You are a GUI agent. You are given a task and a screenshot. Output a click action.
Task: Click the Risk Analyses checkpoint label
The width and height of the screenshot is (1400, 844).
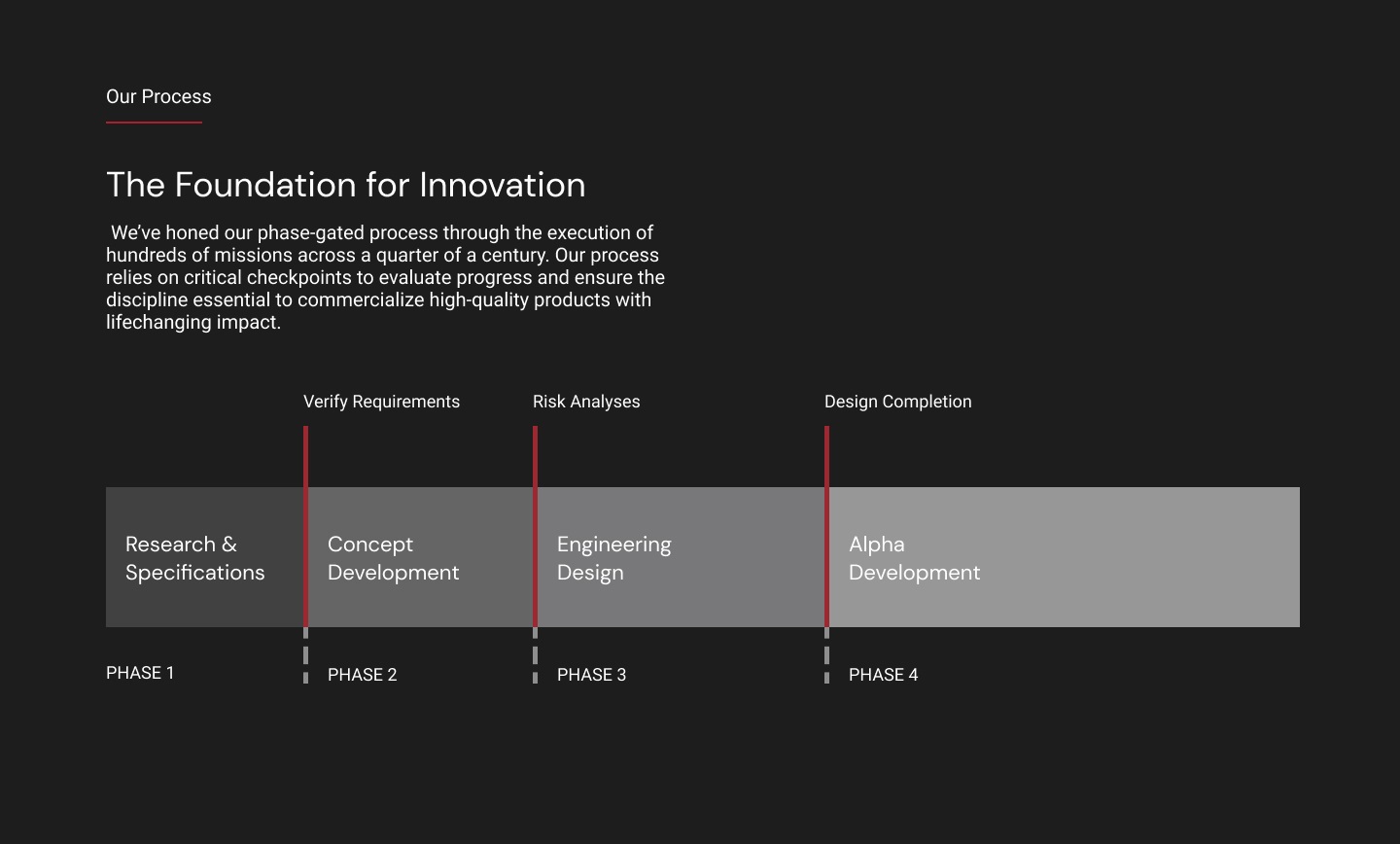coord(586,402)
